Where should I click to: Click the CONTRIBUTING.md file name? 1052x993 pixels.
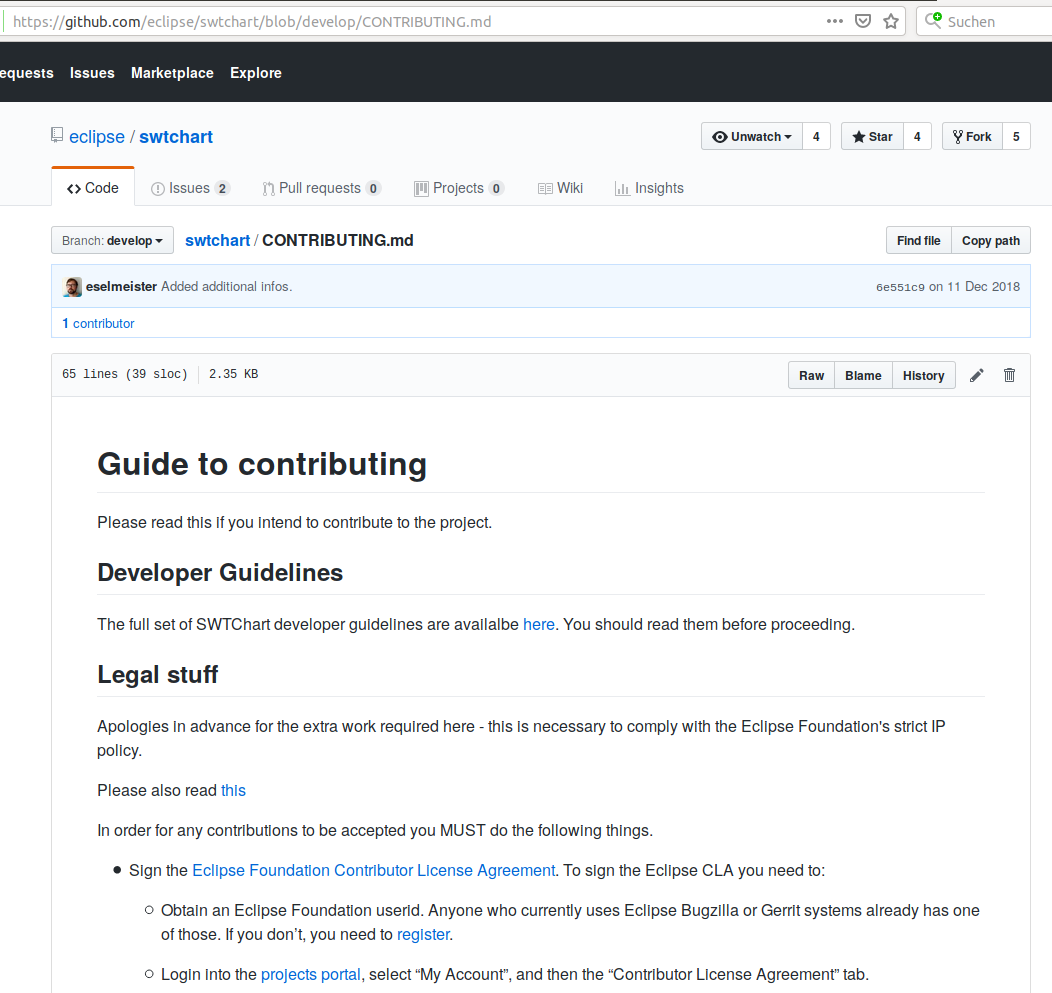pos(337,240)
